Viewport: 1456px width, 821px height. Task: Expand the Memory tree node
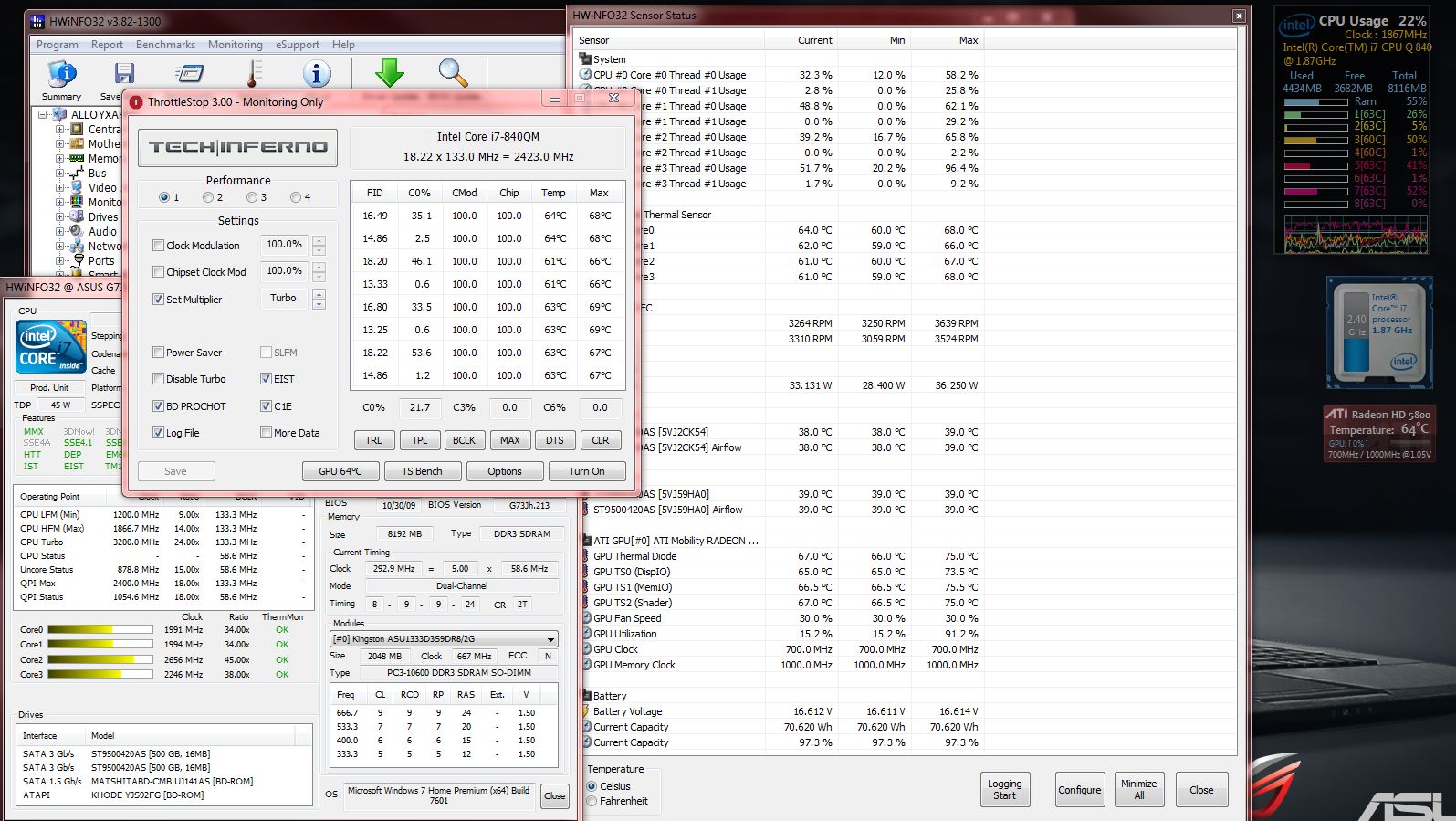point(60,159)
